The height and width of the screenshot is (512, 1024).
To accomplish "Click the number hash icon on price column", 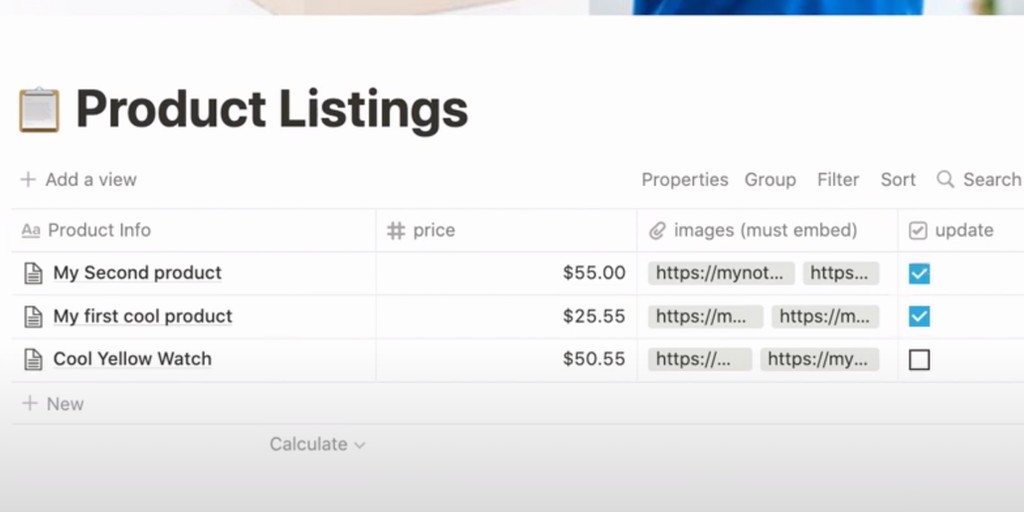I will (x=396, y=231).
